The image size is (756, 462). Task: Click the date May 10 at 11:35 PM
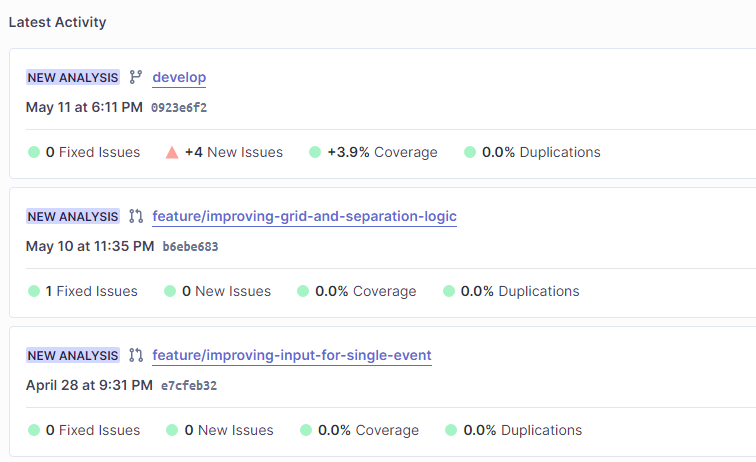coord(90,246)
